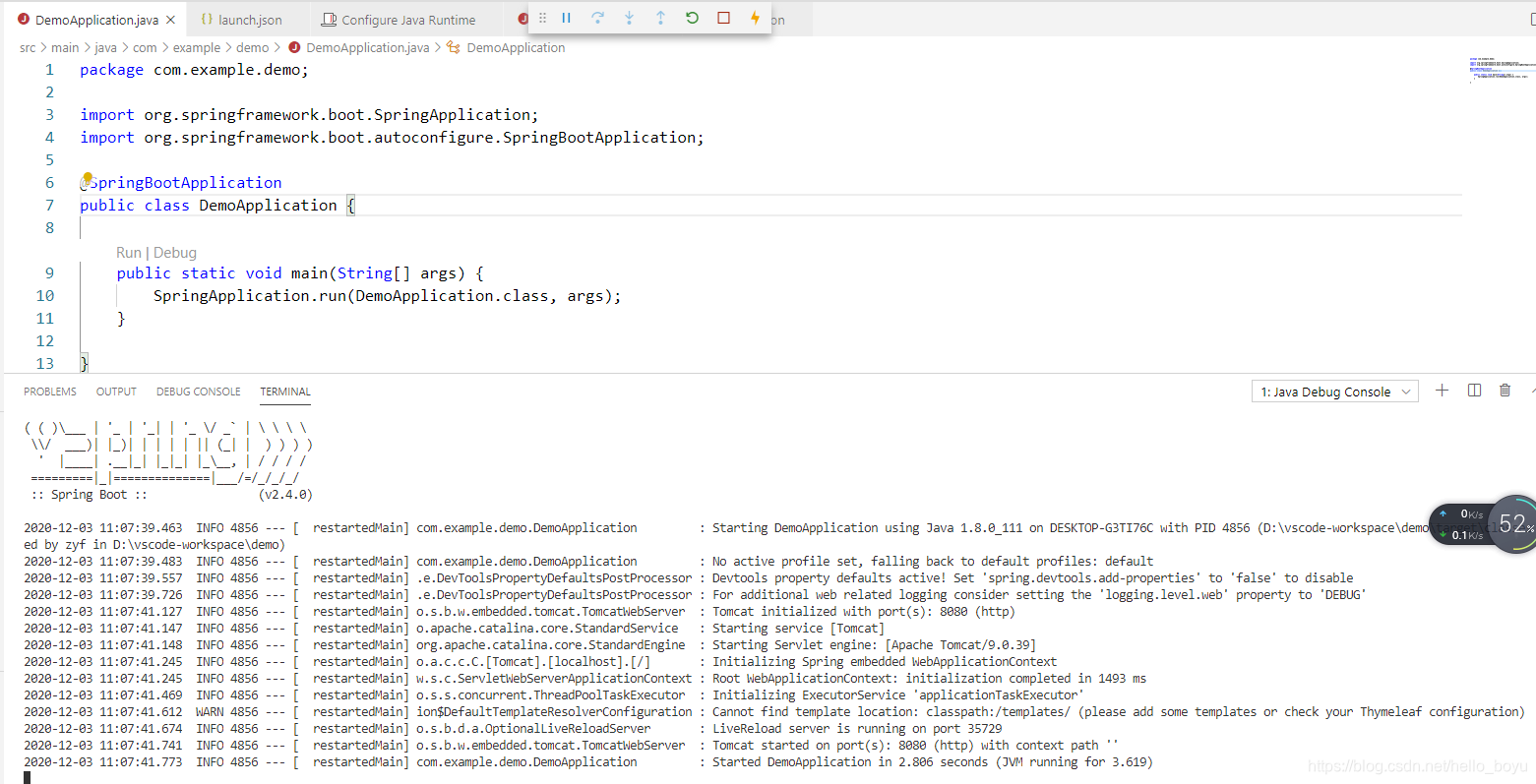Click 'LiveReload server is running on port 35729'
This screenshot has width=1536, height=784.
pos(857,729)
